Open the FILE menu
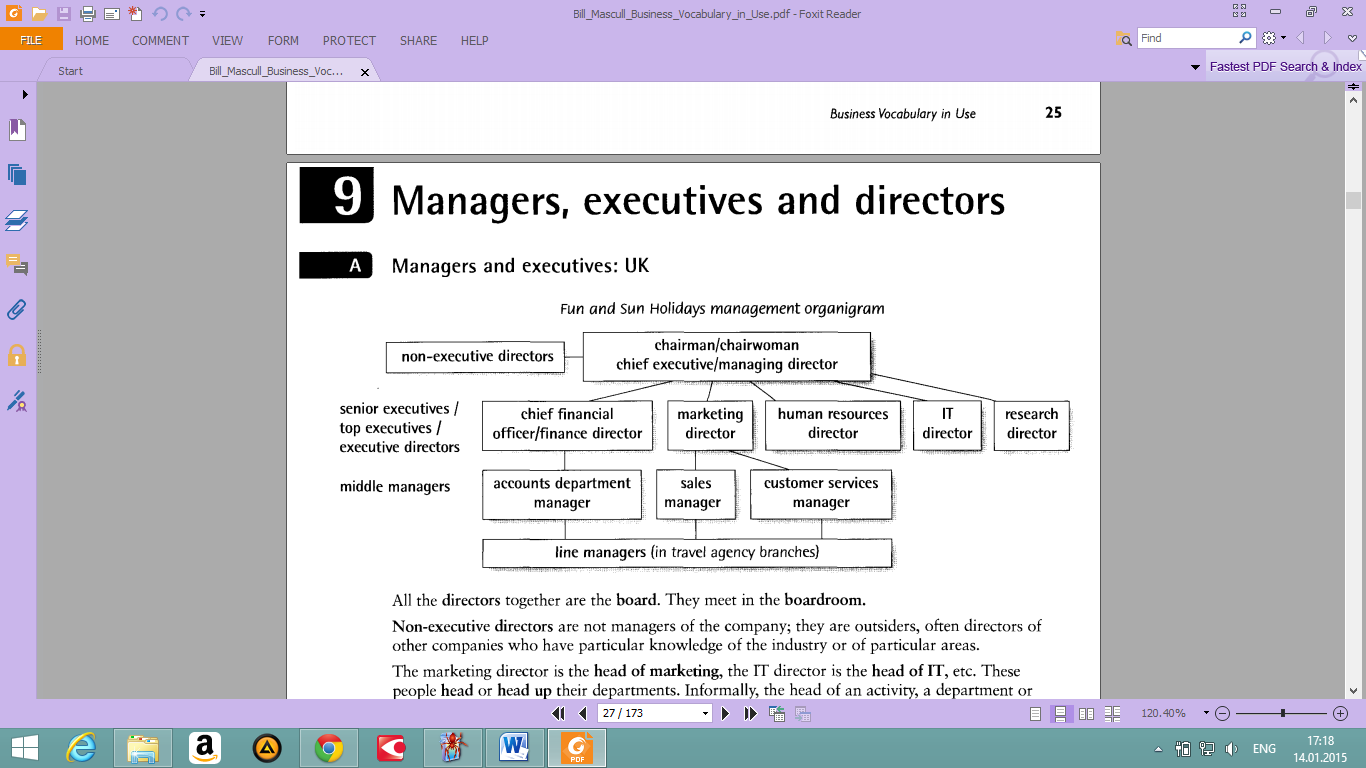This screenshot has width=1366, height=768. tap(31, 40)
